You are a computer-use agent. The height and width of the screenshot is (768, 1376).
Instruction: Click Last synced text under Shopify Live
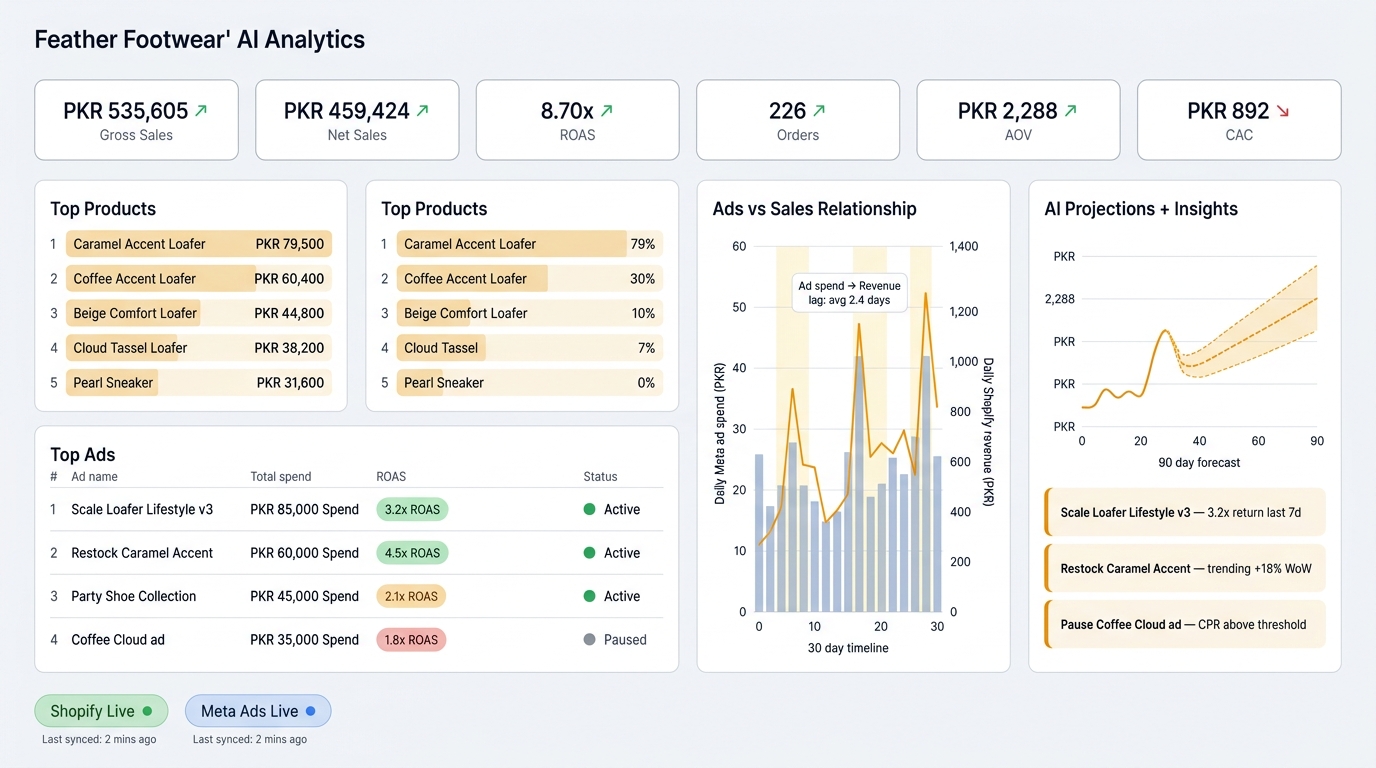click(x=99, y=740)
